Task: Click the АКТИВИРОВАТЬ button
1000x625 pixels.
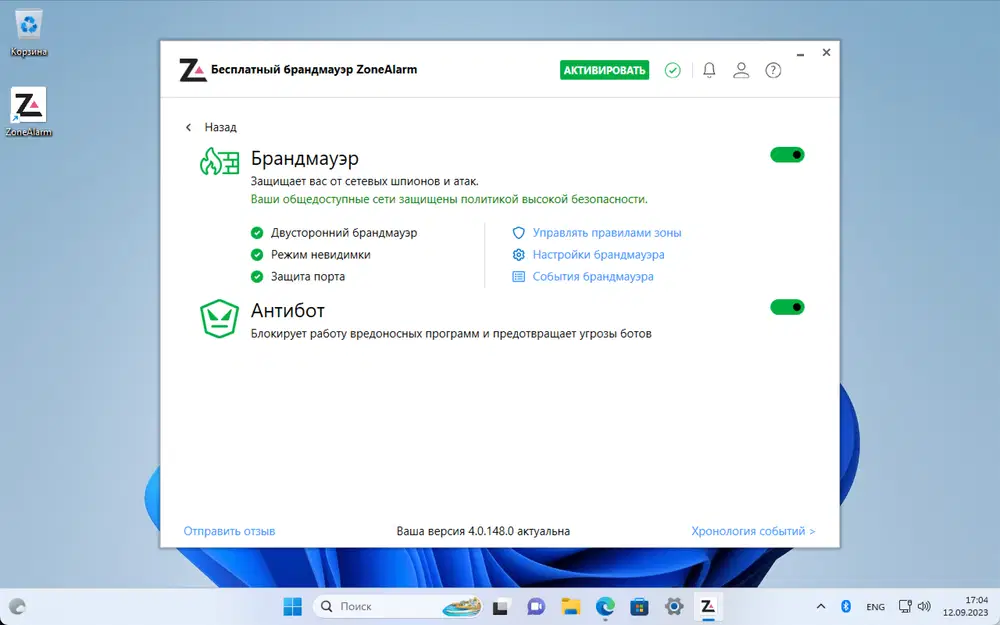Action: coord(605,70)
